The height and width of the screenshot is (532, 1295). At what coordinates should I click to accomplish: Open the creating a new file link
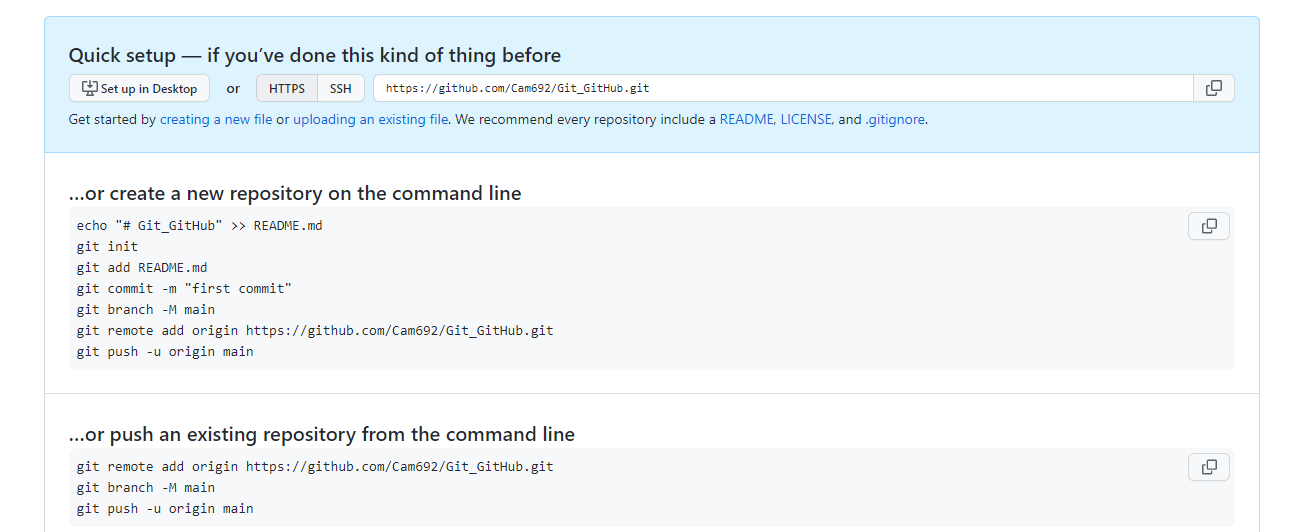coord(216,119)
